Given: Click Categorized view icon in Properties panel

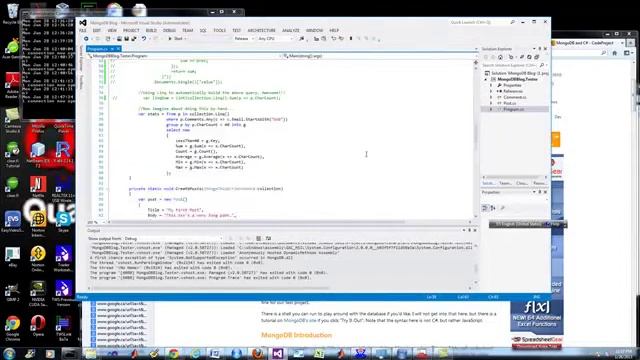Looking at the screenshot, I should pos(485,208).
